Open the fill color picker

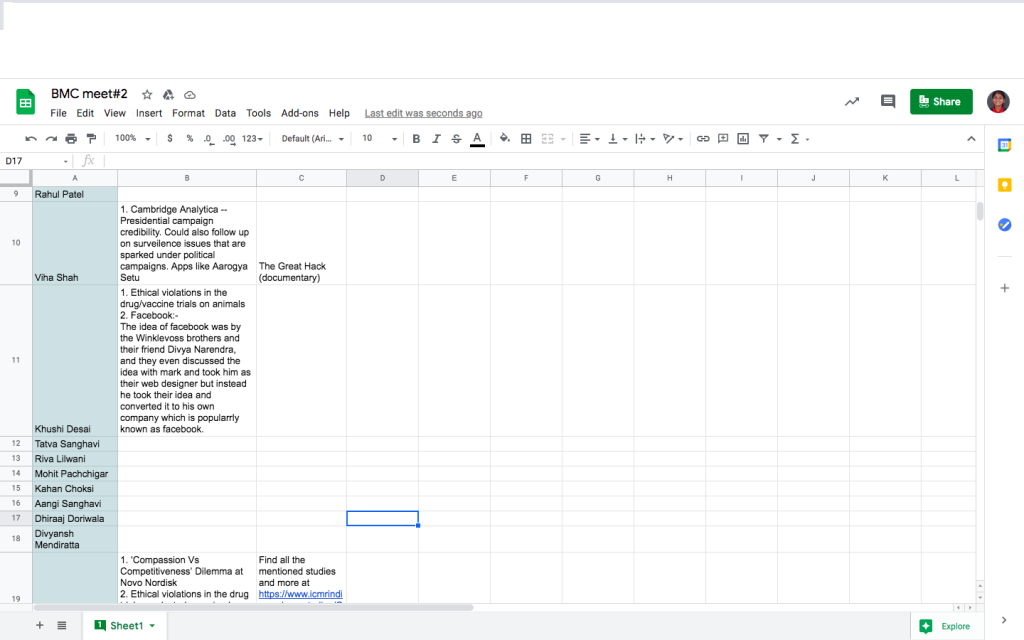pos(505,138)
